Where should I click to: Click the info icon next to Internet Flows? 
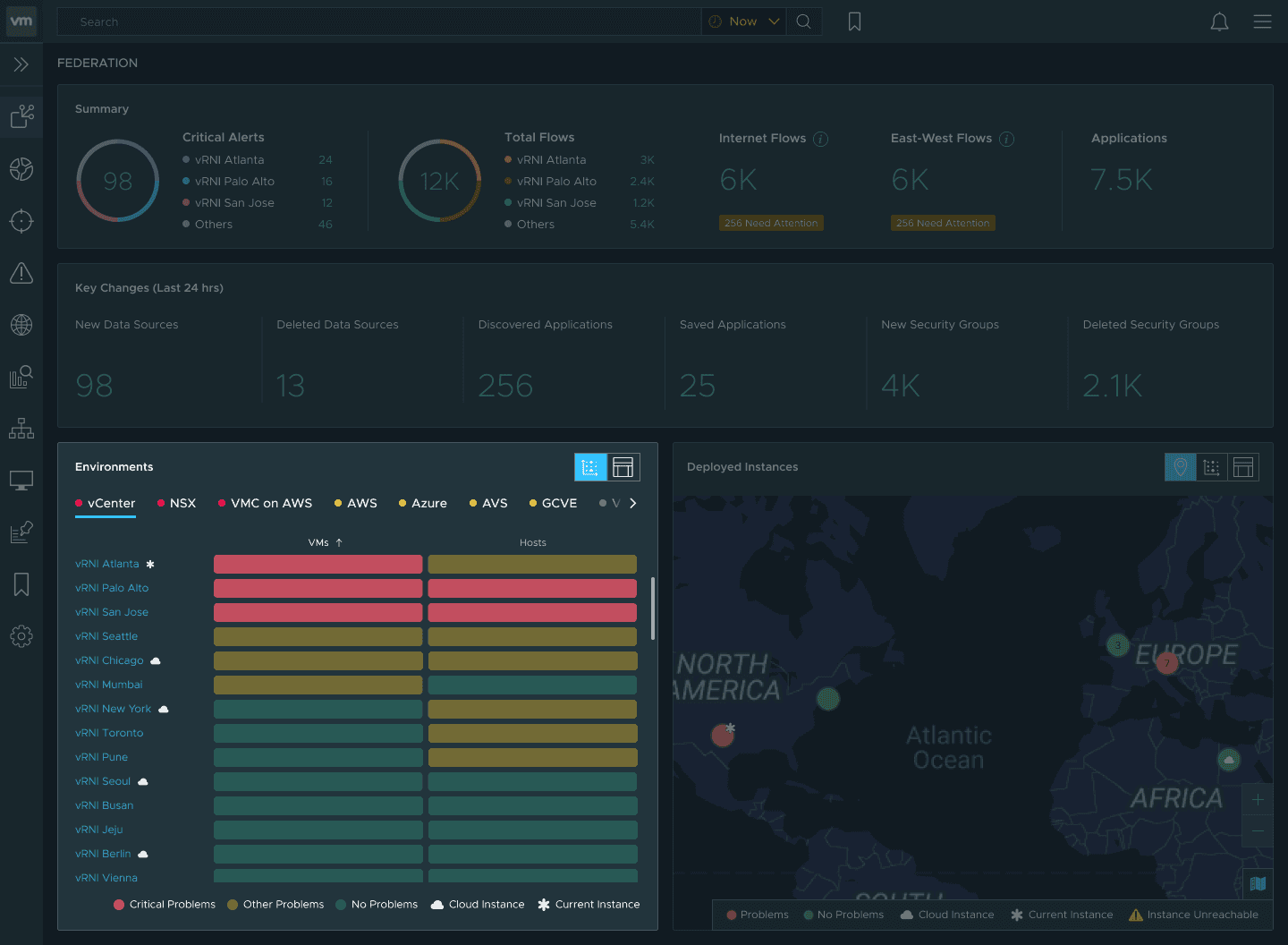(821, 139)
